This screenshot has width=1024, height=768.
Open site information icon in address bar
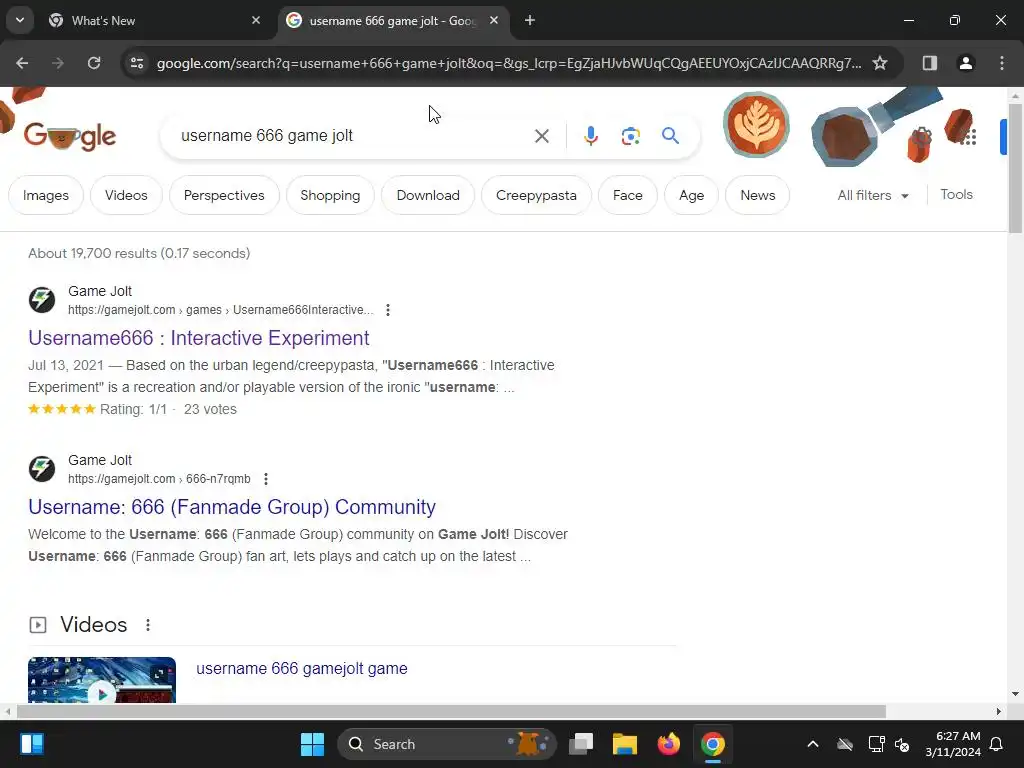(136, 63)
